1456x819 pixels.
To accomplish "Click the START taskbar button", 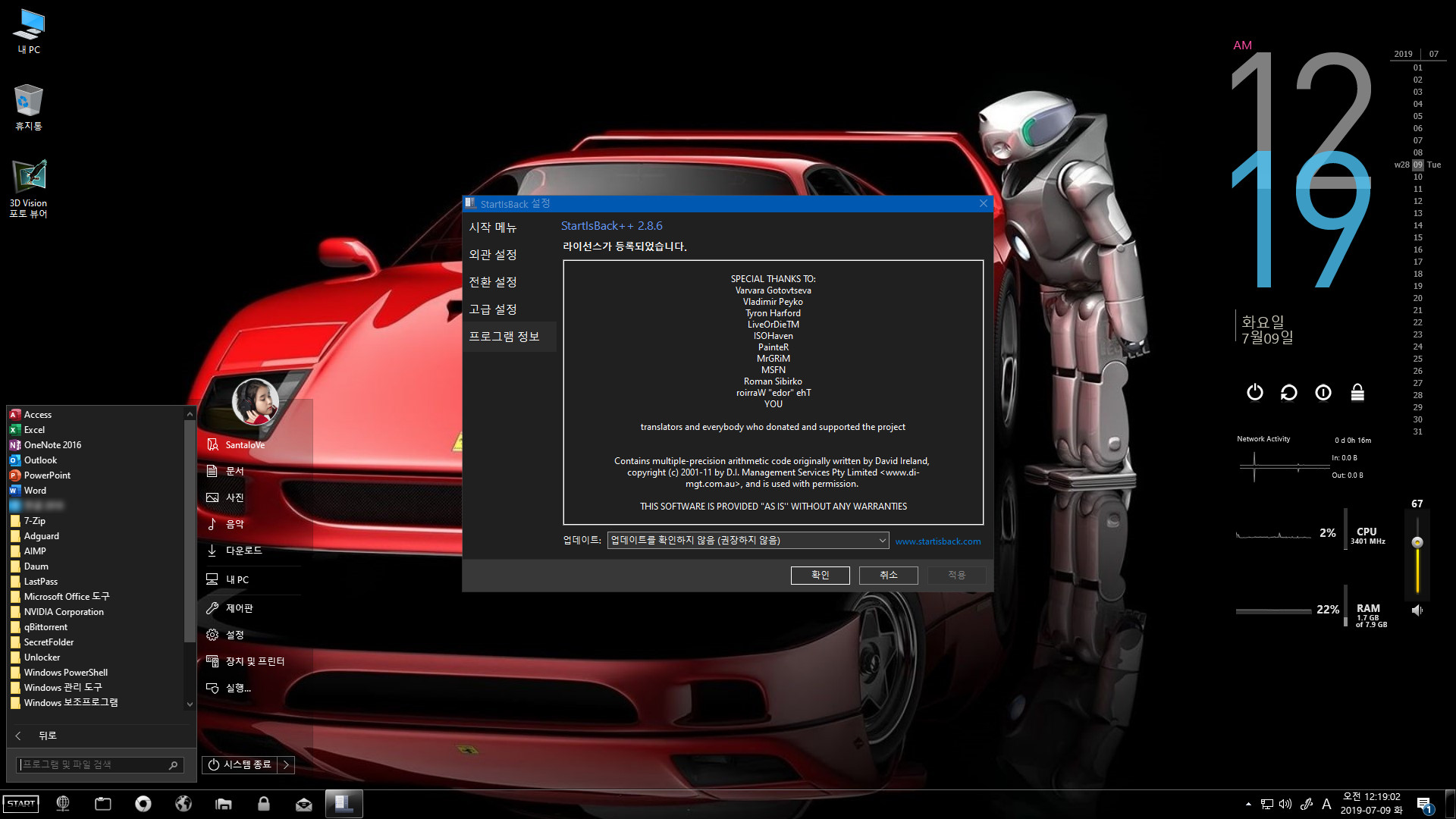I will pyautogui.click(x=21, y=804).
